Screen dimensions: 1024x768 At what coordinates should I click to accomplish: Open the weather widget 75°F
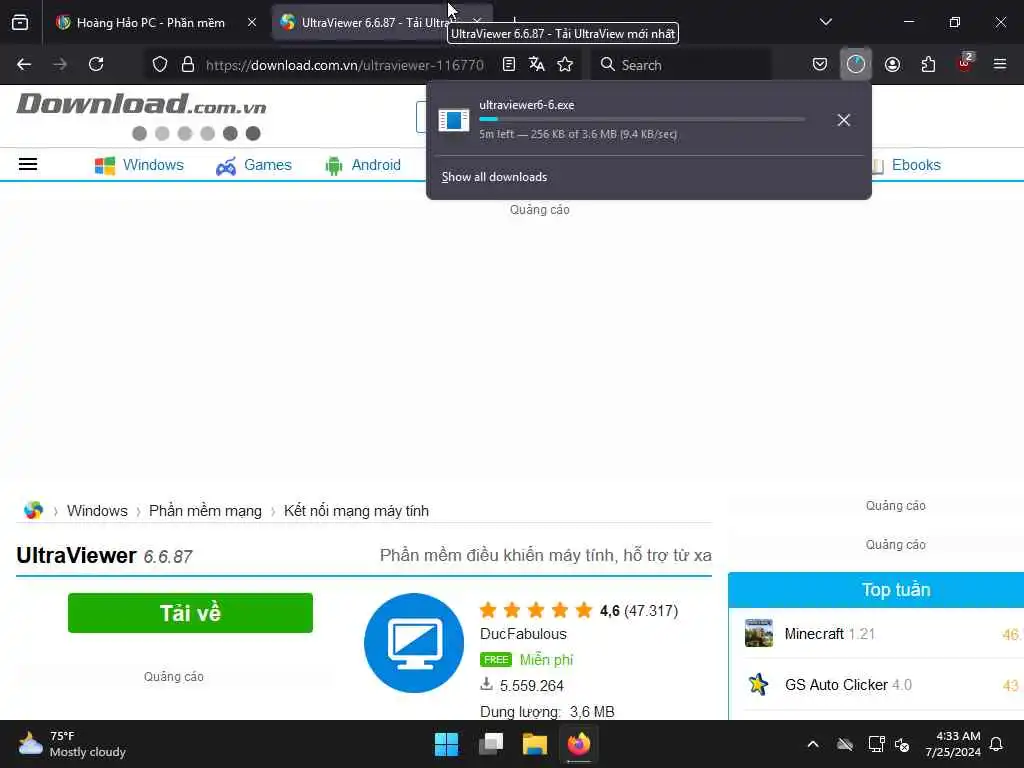[72, 744]
